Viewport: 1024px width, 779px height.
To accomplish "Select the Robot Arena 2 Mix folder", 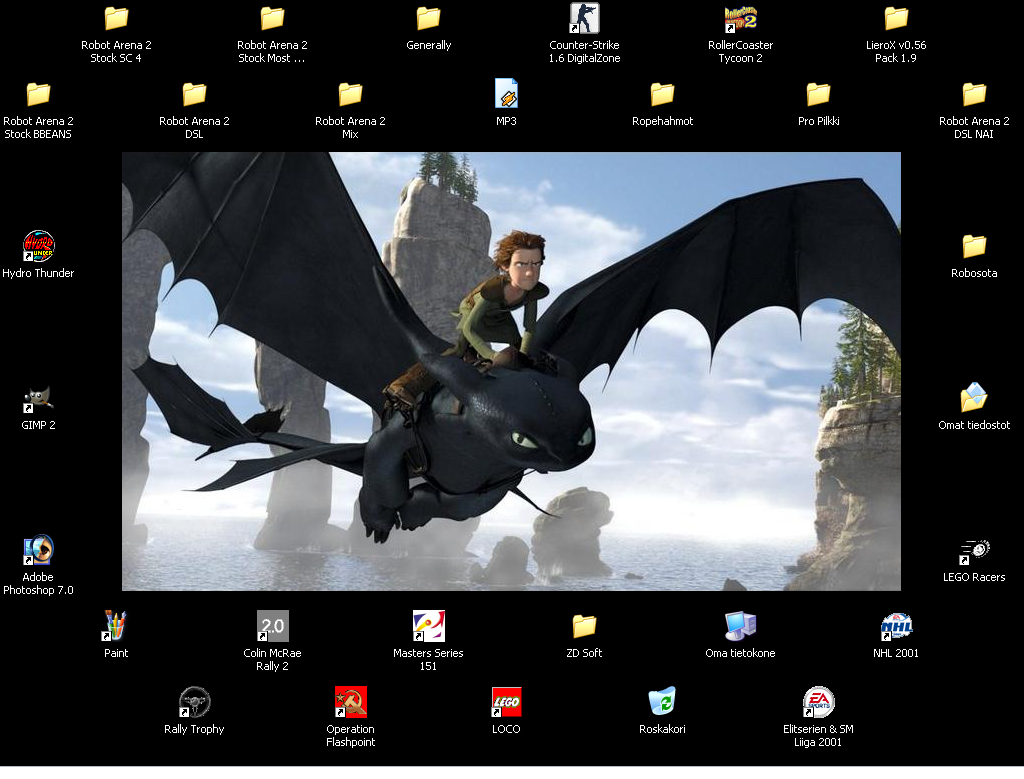I will (x=350, y=95).
